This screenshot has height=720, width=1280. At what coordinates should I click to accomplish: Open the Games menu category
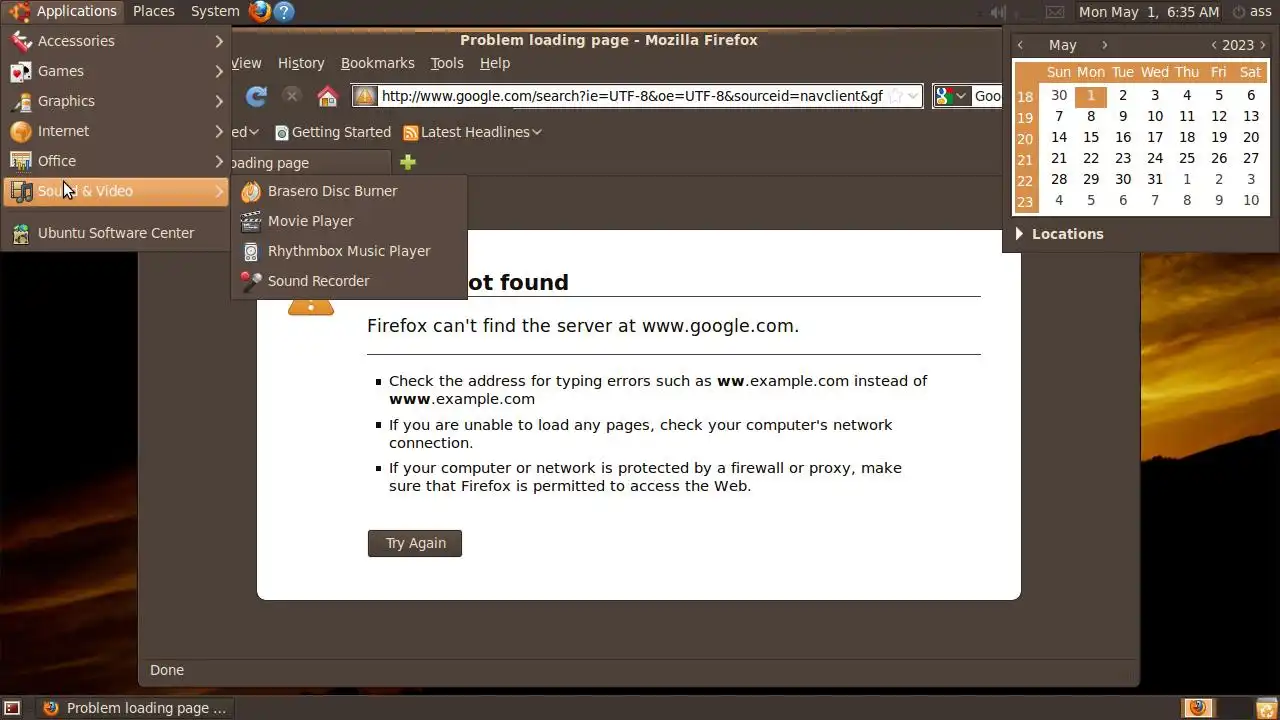pyautogui.click(x=116, y=71)
